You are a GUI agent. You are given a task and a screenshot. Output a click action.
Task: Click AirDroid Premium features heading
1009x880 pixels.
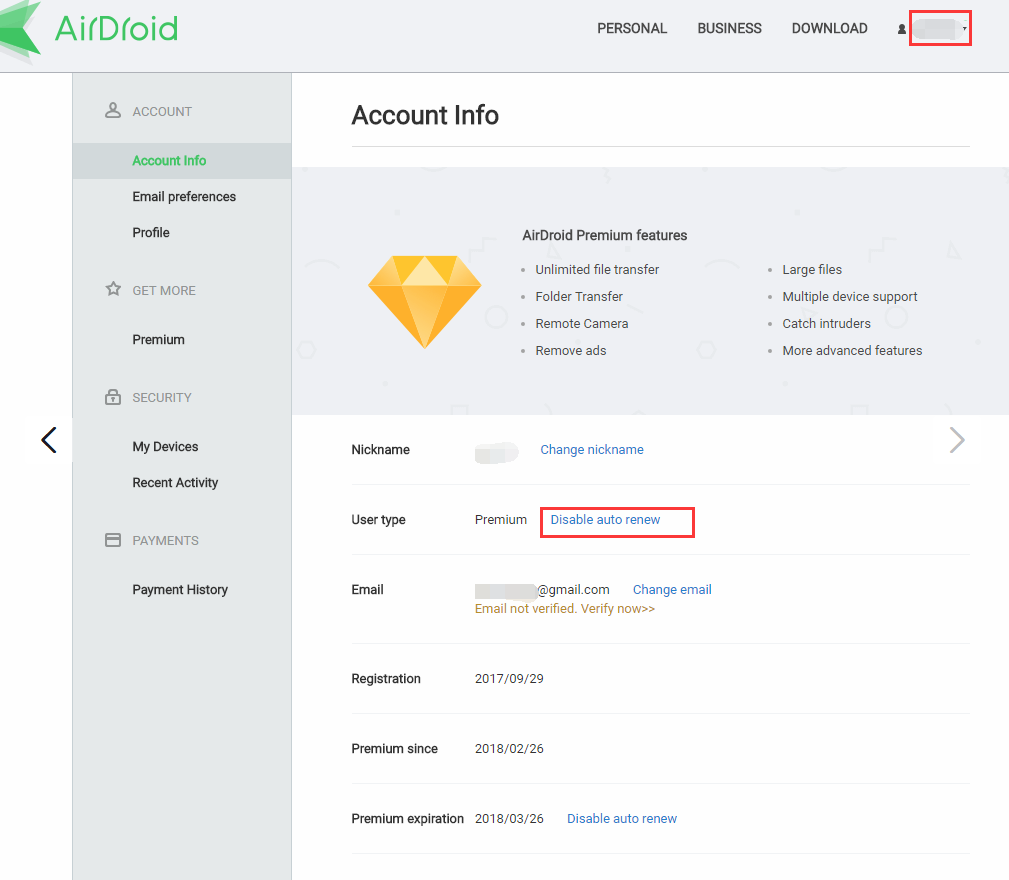point(604,235)
